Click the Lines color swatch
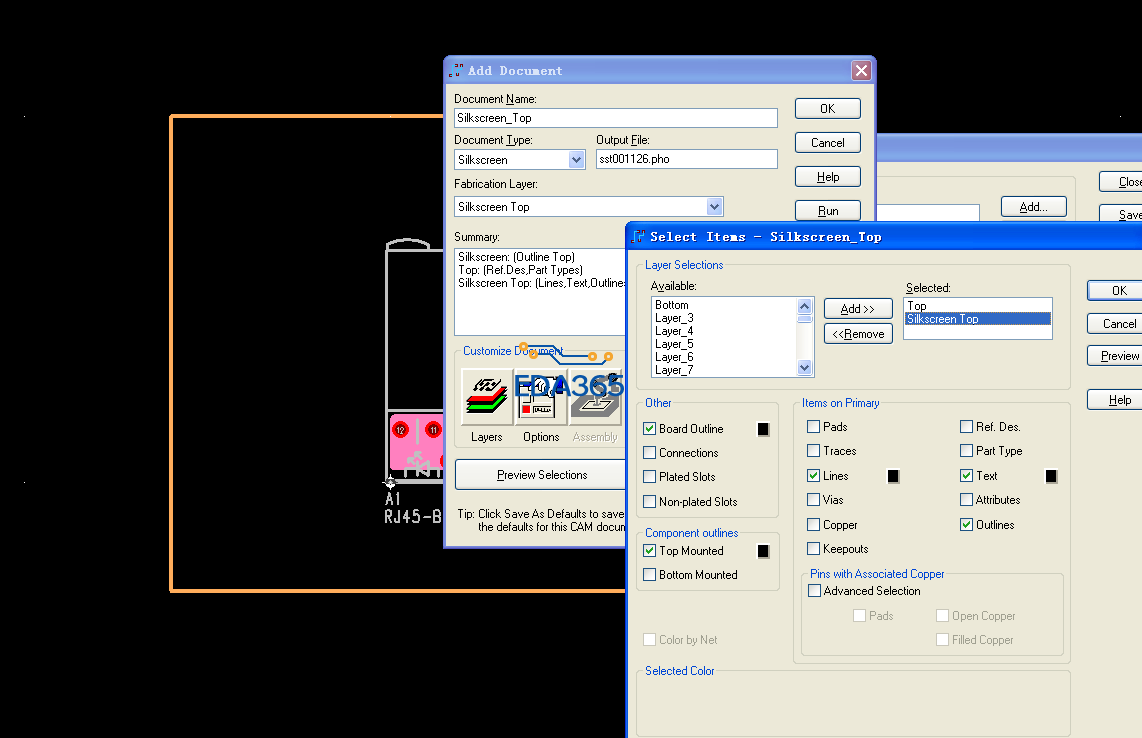The height and width of the screenshot is (738, 1142). point(894,477)
